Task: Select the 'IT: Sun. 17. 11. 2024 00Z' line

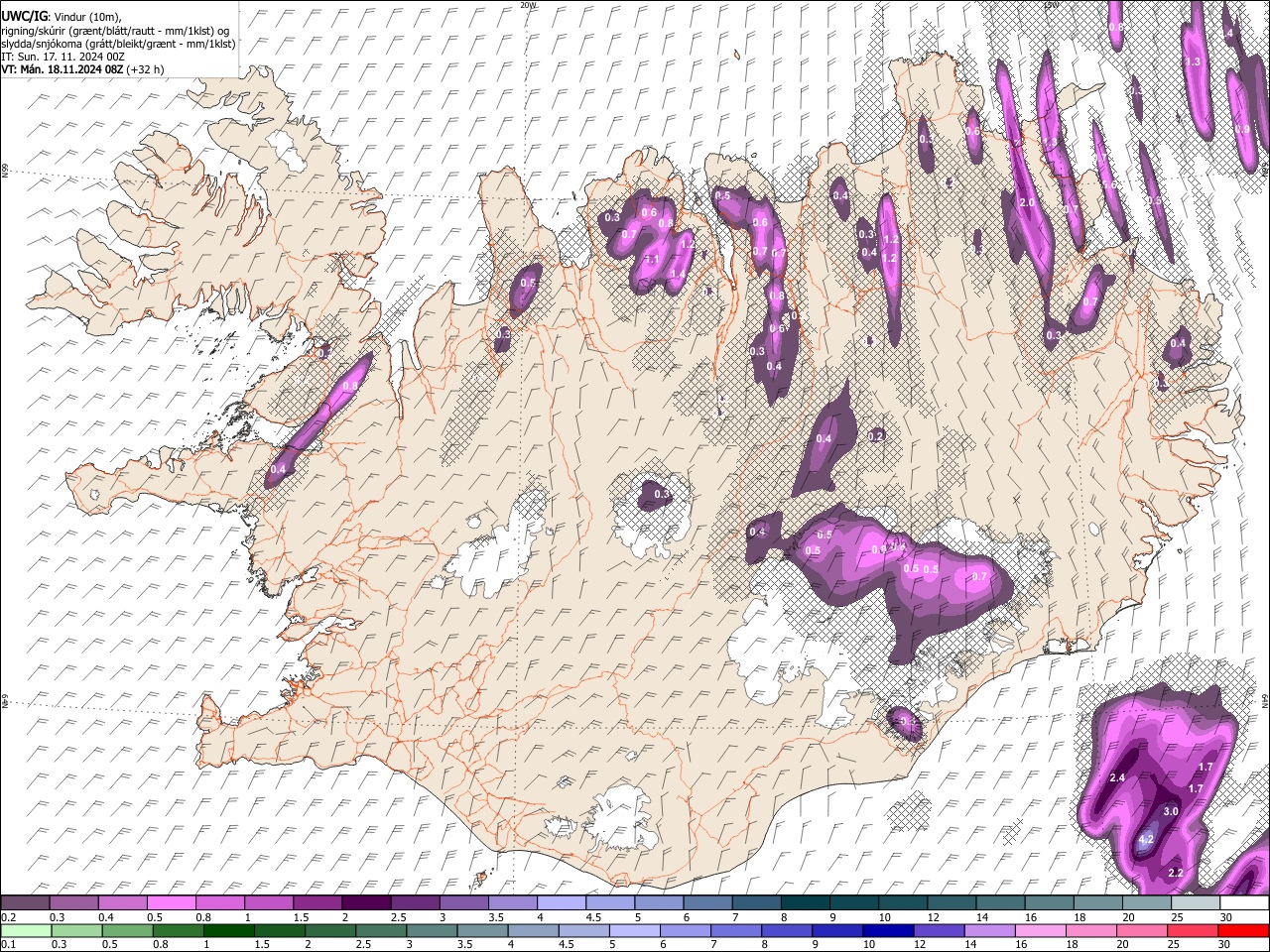Action: point(63,57)
